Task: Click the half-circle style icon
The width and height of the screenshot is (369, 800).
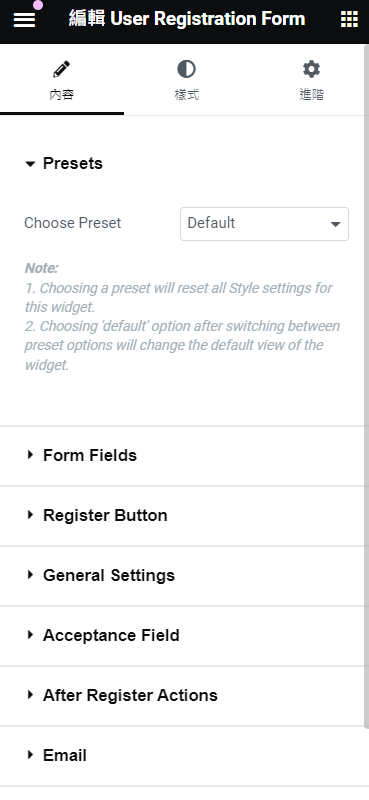Action: pos(186,69)
